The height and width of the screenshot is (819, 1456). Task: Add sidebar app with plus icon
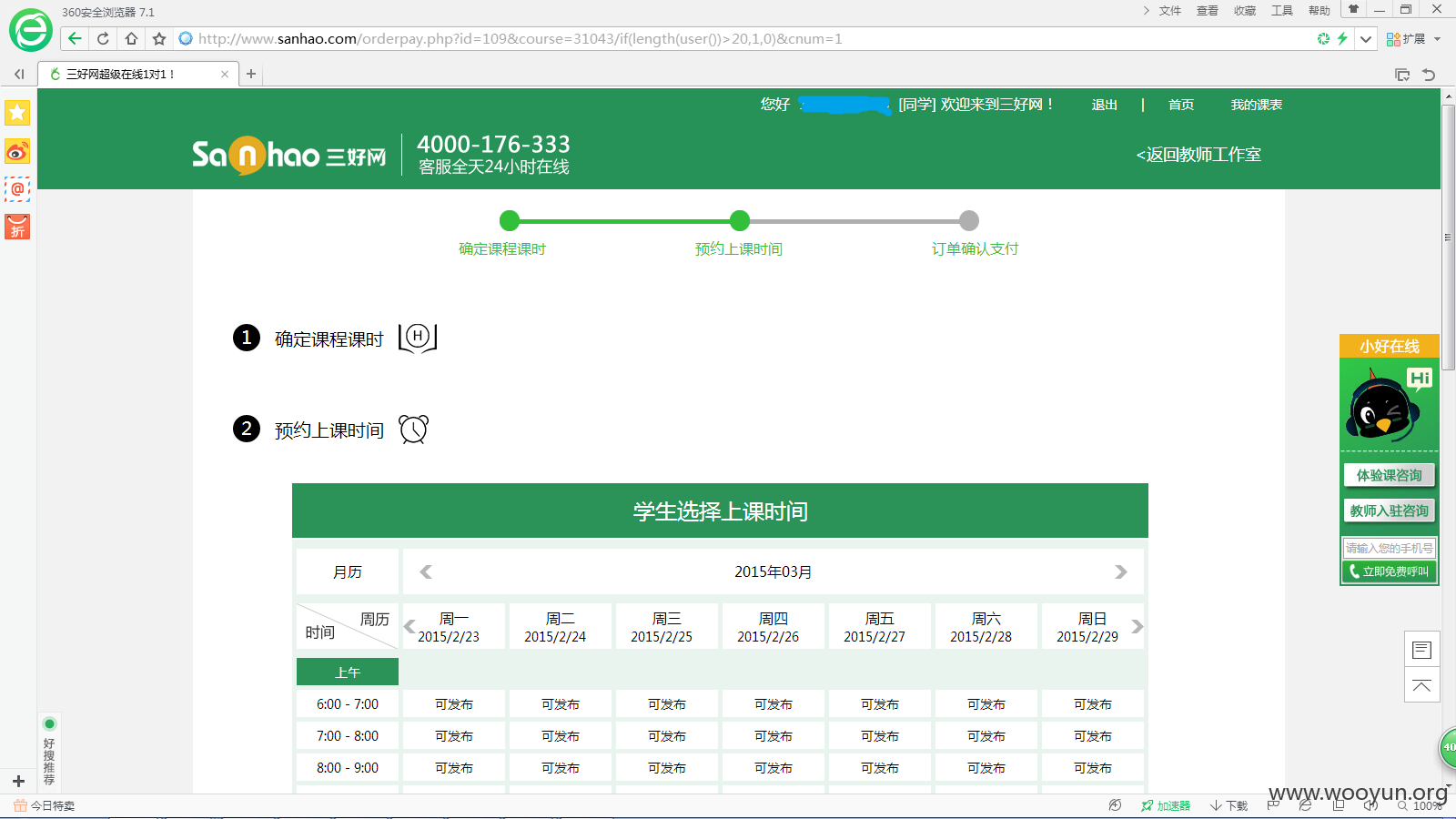(18, 781)
